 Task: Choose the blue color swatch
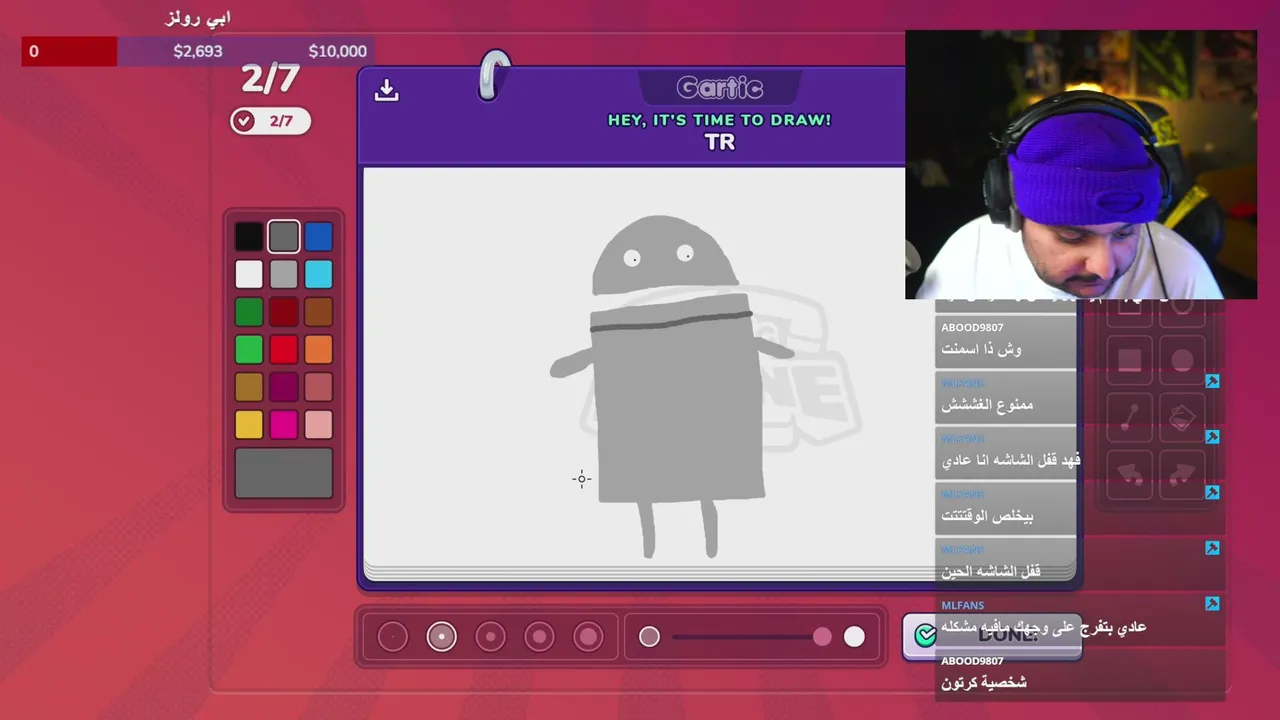tap(318, 236)
